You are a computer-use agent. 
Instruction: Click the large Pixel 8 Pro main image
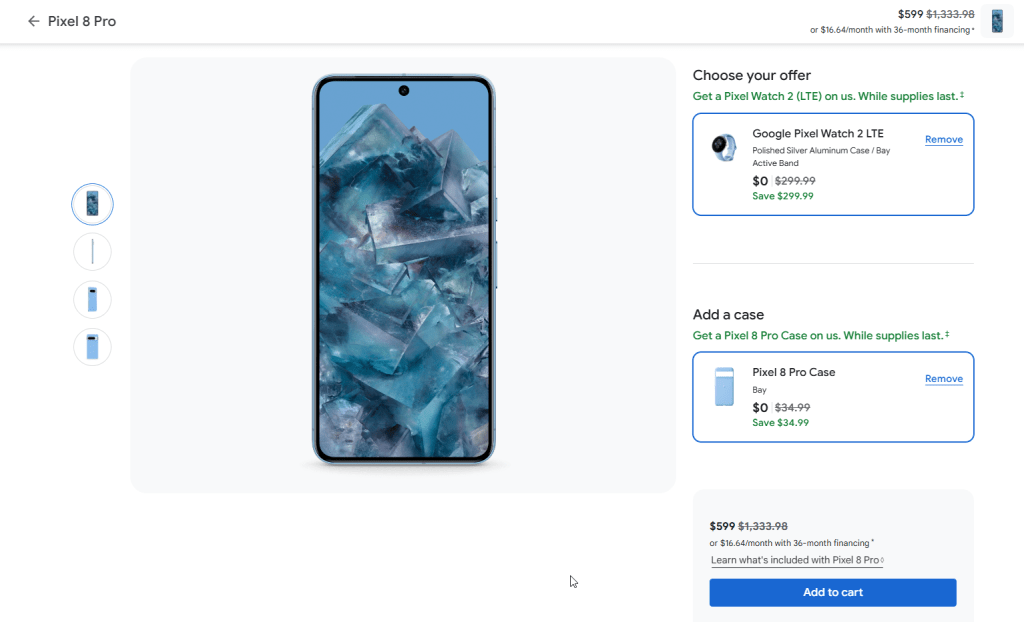tap(403, 270)
